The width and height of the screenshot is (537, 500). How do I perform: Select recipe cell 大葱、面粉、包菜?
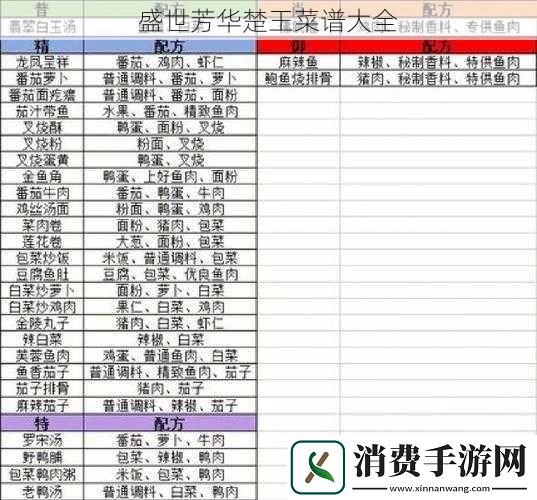pos(170,242)
